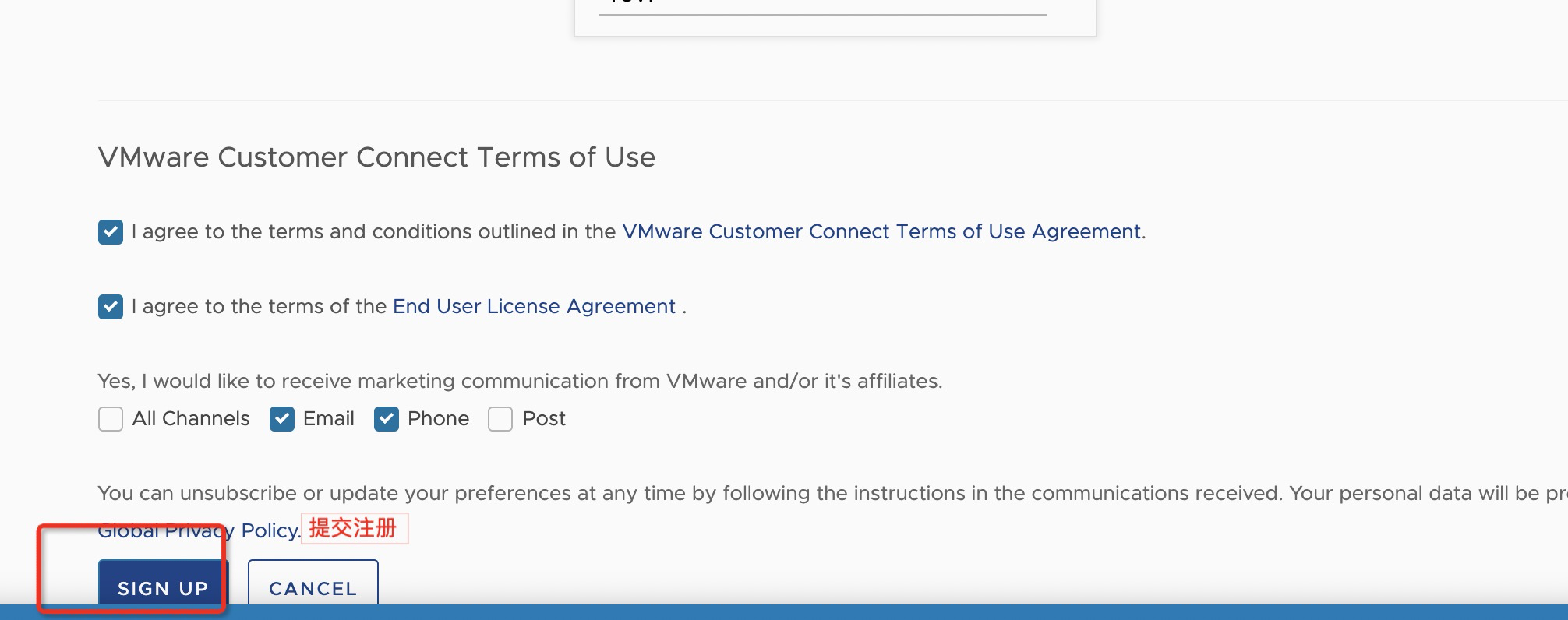Open the End User License Agreement link
Viewport: 1568px width, 620px height.
[x=534, y=307]
